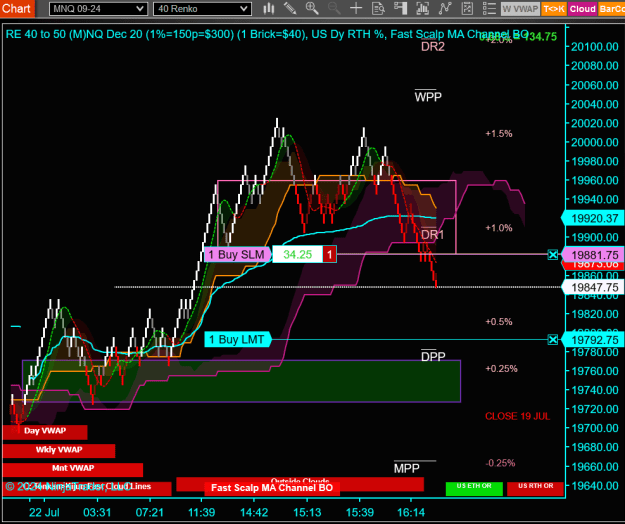The width and height of the screenshot is (625, 524).
Task: Select the 19847.75 white price marker
Action: point(593,287)
